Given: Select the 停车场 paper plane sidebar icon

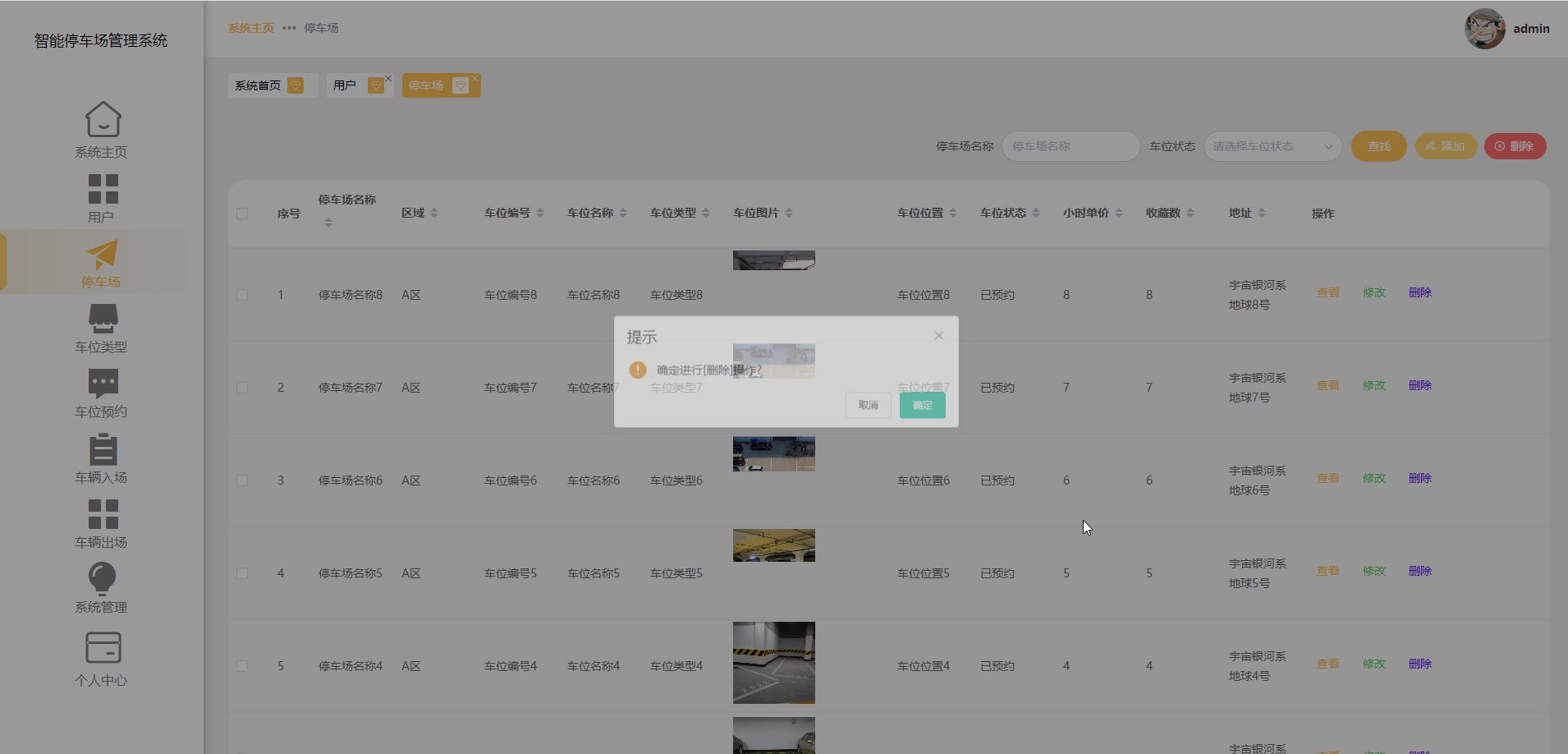Looking at the screenshot, I should click(103, 254).
